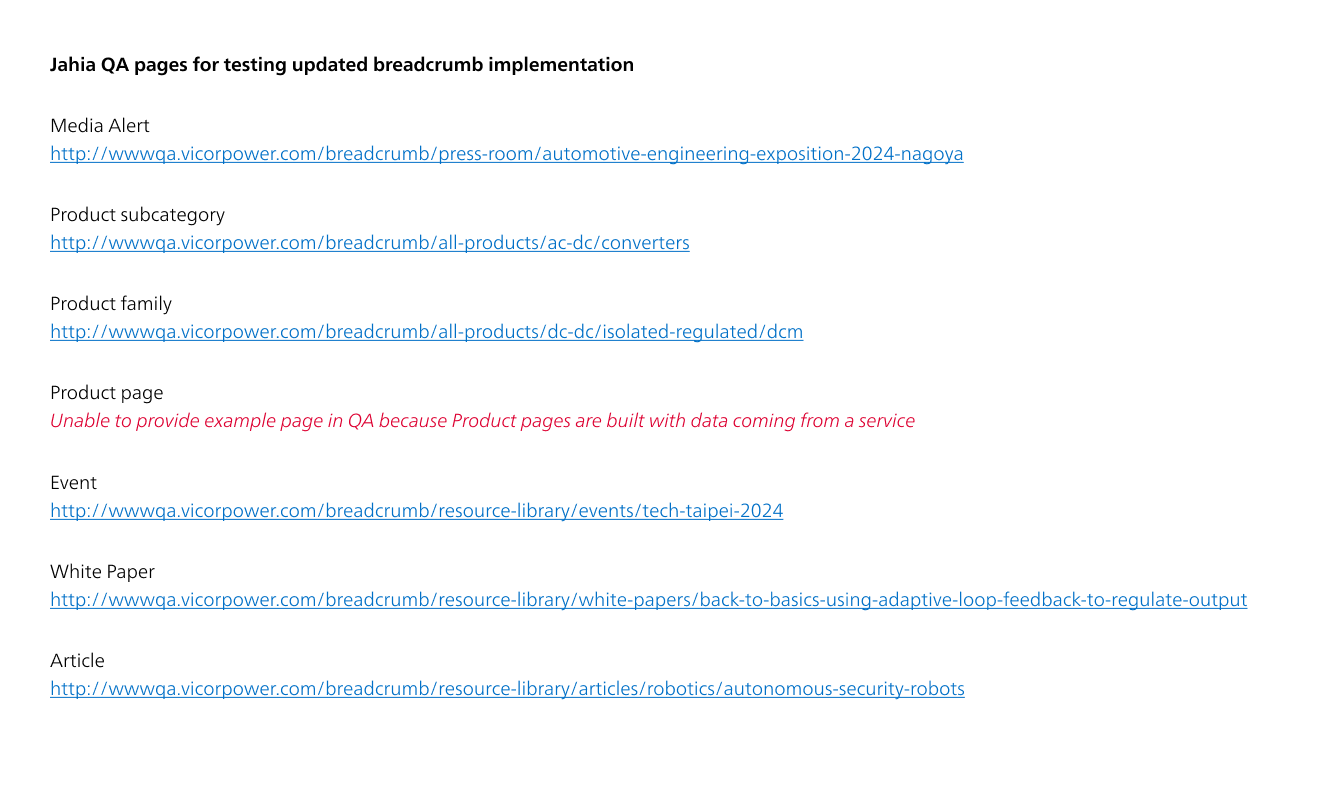Follow the Product family dcm link
Screen dimensions: 1323x802
[x=427, y=332]
